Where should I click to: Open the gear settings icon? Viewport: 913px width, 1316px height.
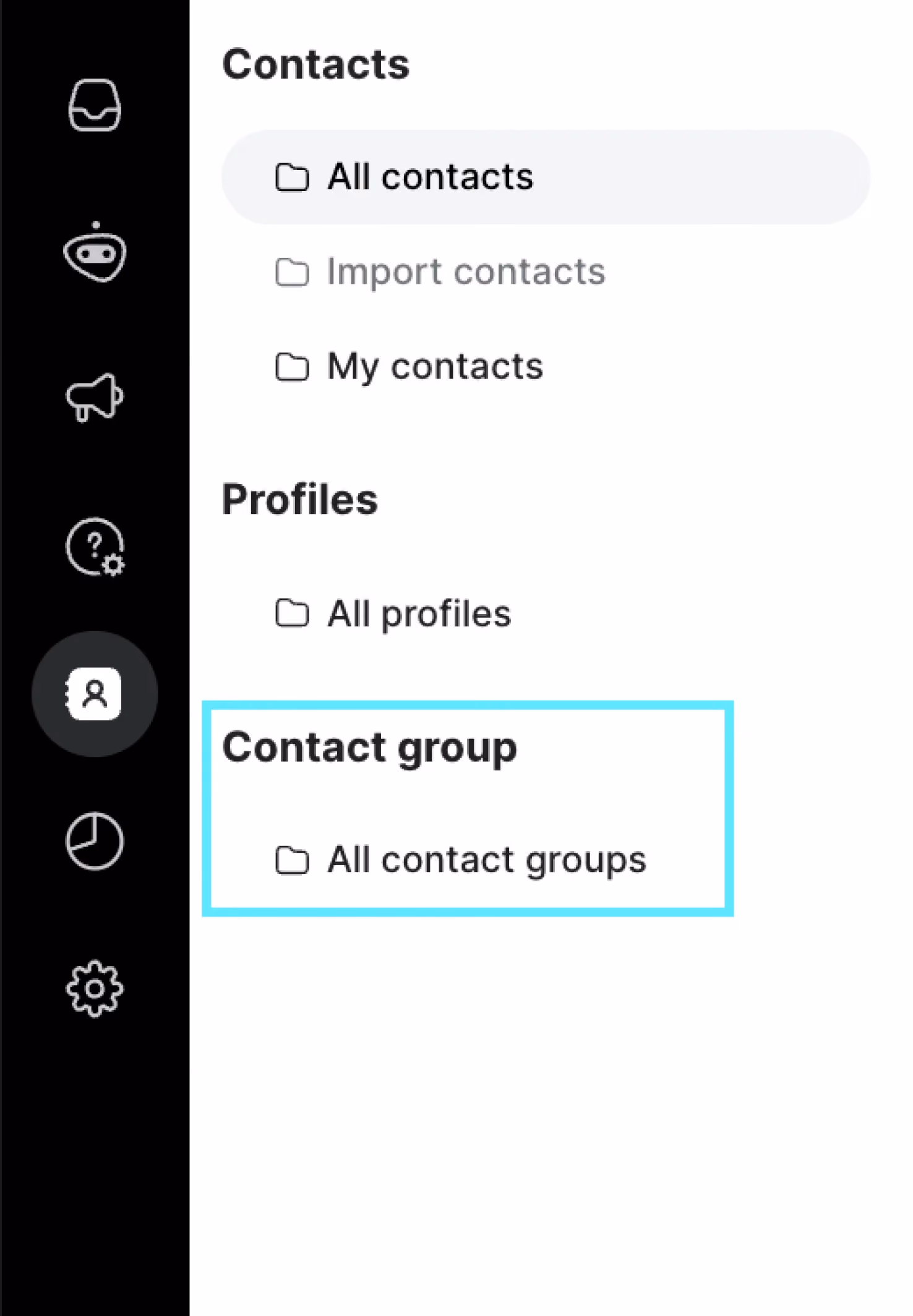pos(95,989)
